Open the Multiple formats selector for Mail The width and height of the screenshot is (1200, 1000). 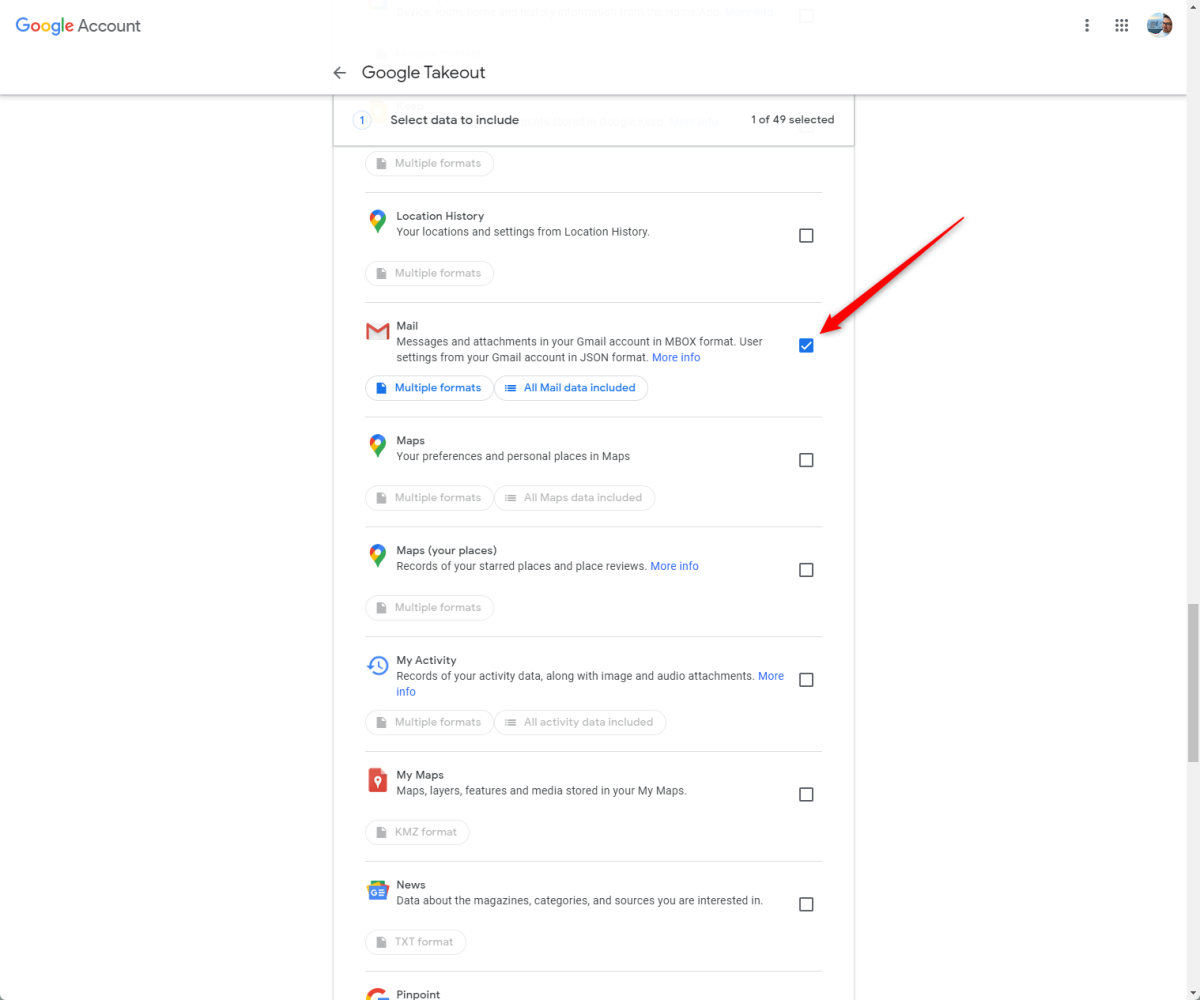(x=429, y=387)
